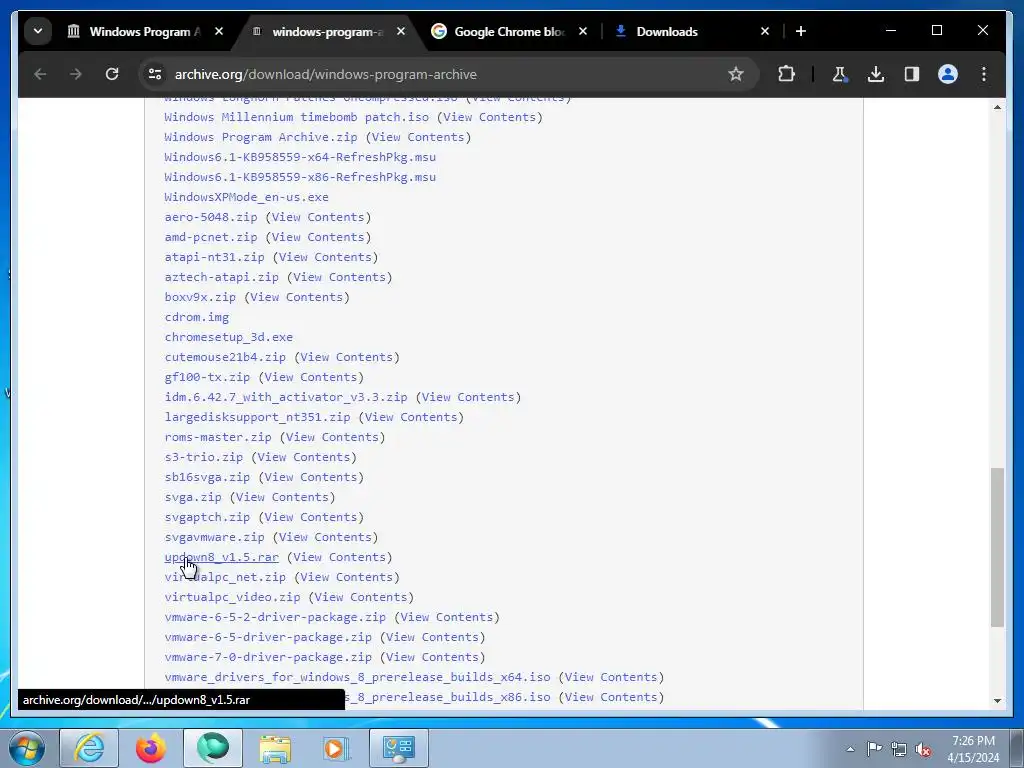Show Chrome downloads tray icon
This screenshot has height=768, width=1024.
click(x=876, y=74)
